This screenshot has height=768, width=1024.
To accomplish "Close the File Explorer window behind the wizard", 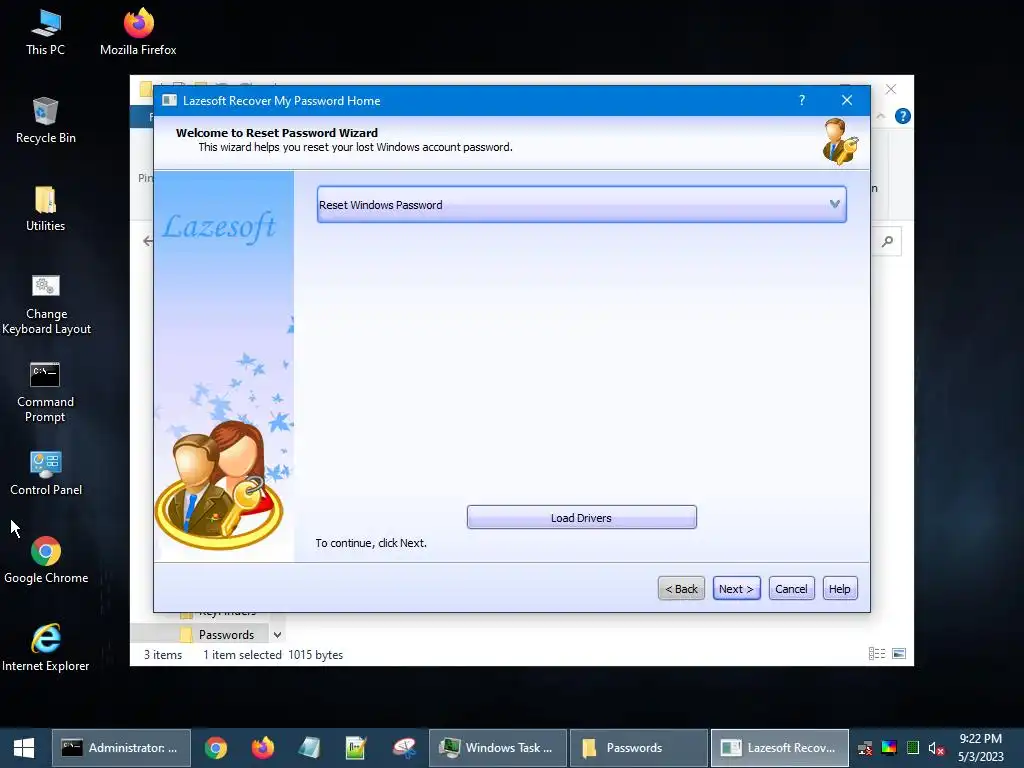I will pyautogui.click(x=891, y=89).
